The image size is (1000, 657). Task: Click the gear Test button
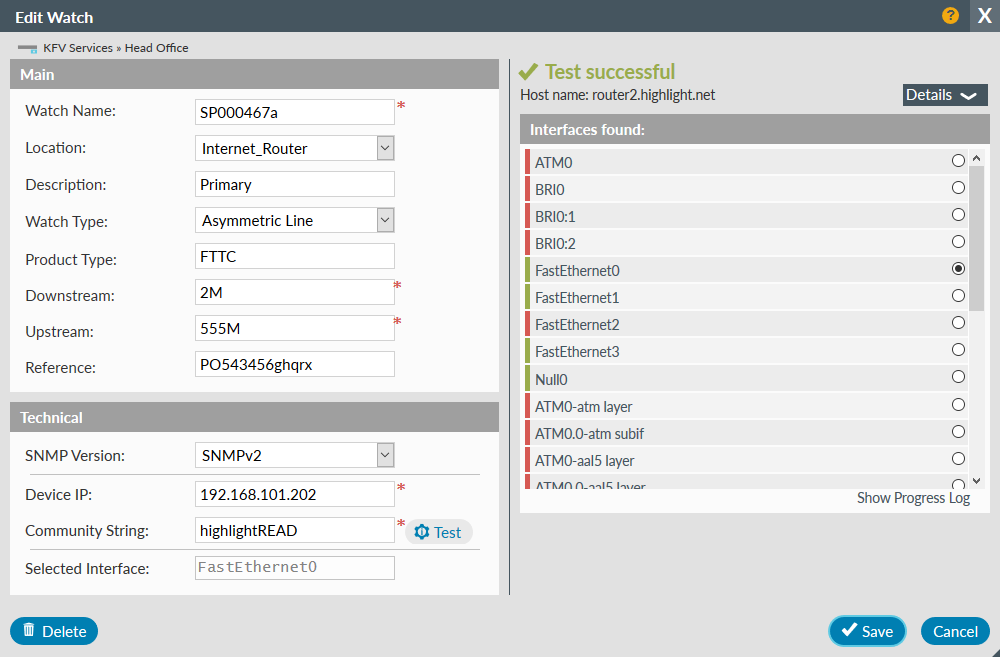[x=438, y=532]
